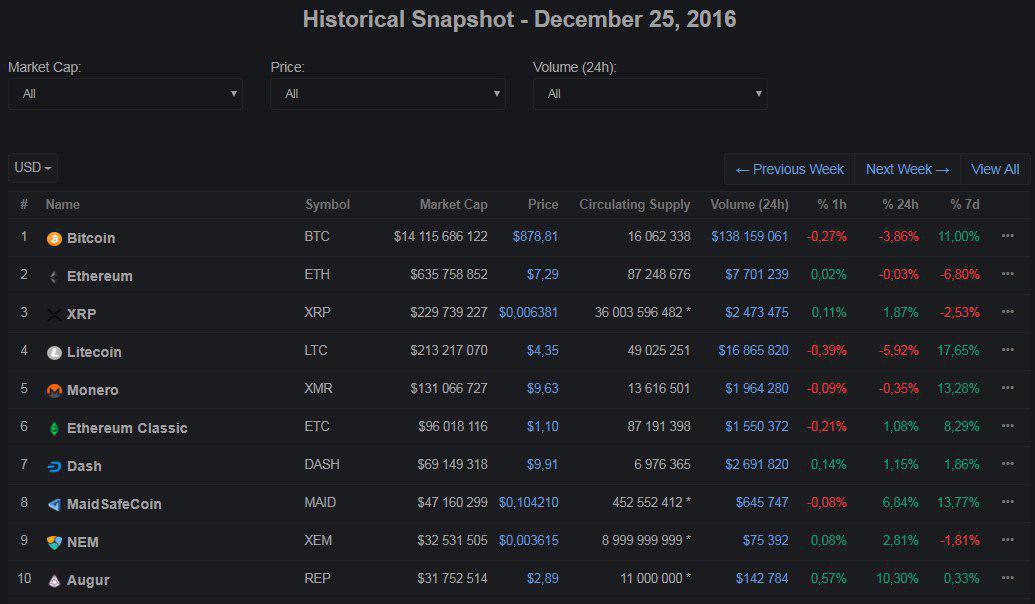Viewport: 1035px width, 604px height.
Task: Open the MaidSafeCoin name link
Action: pos(114,504)
